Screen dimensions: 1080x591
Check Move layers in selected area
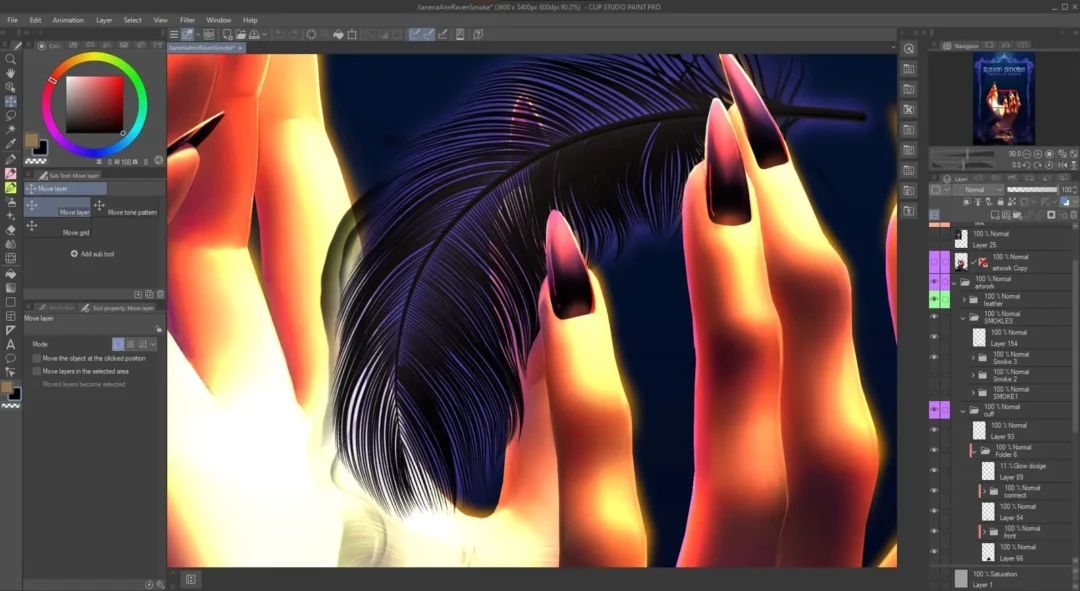[37, 371]
